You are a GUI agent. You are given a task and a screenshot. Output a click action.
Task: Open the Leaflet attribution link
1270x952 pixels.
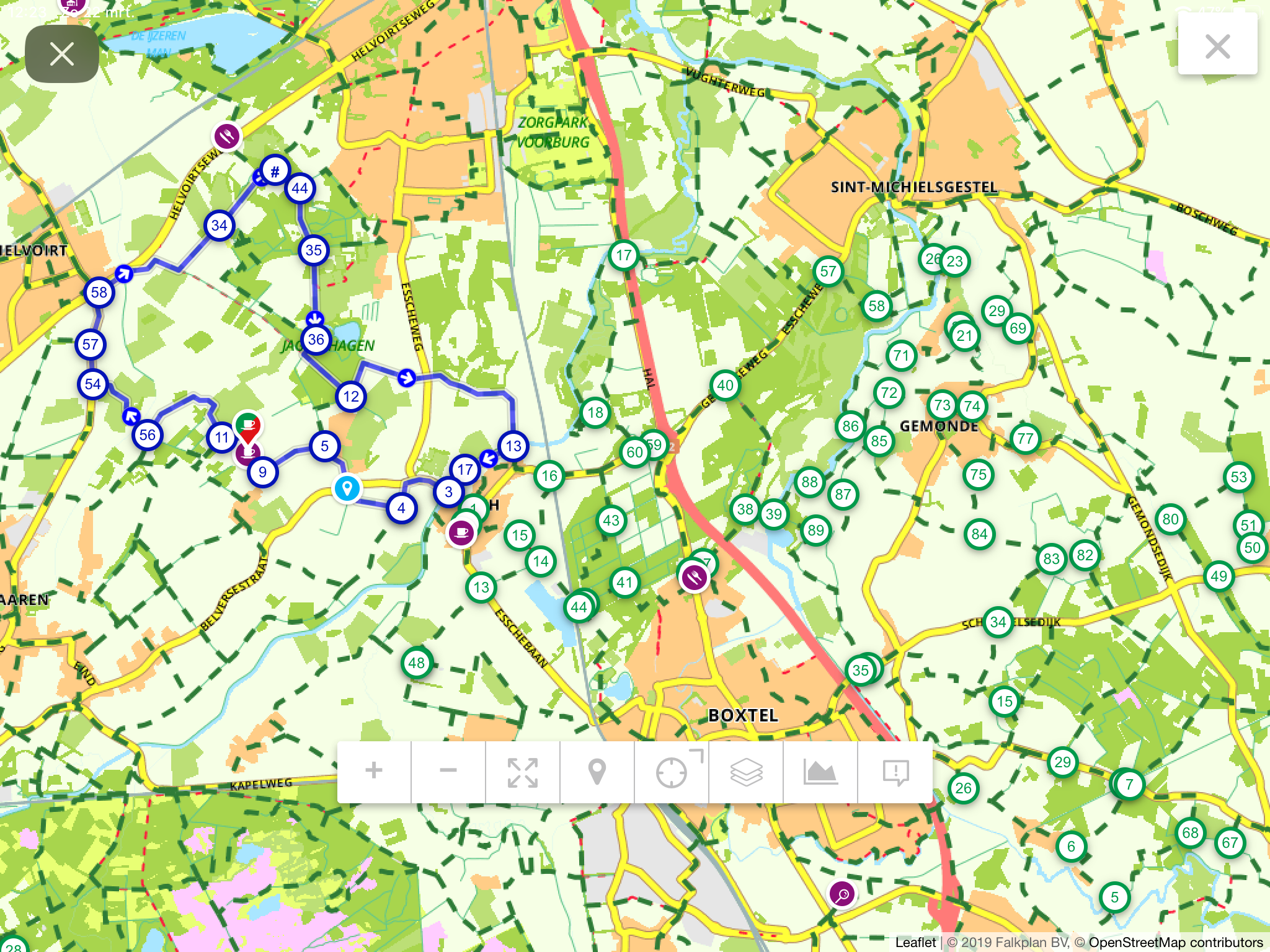[x=915, y=943]
